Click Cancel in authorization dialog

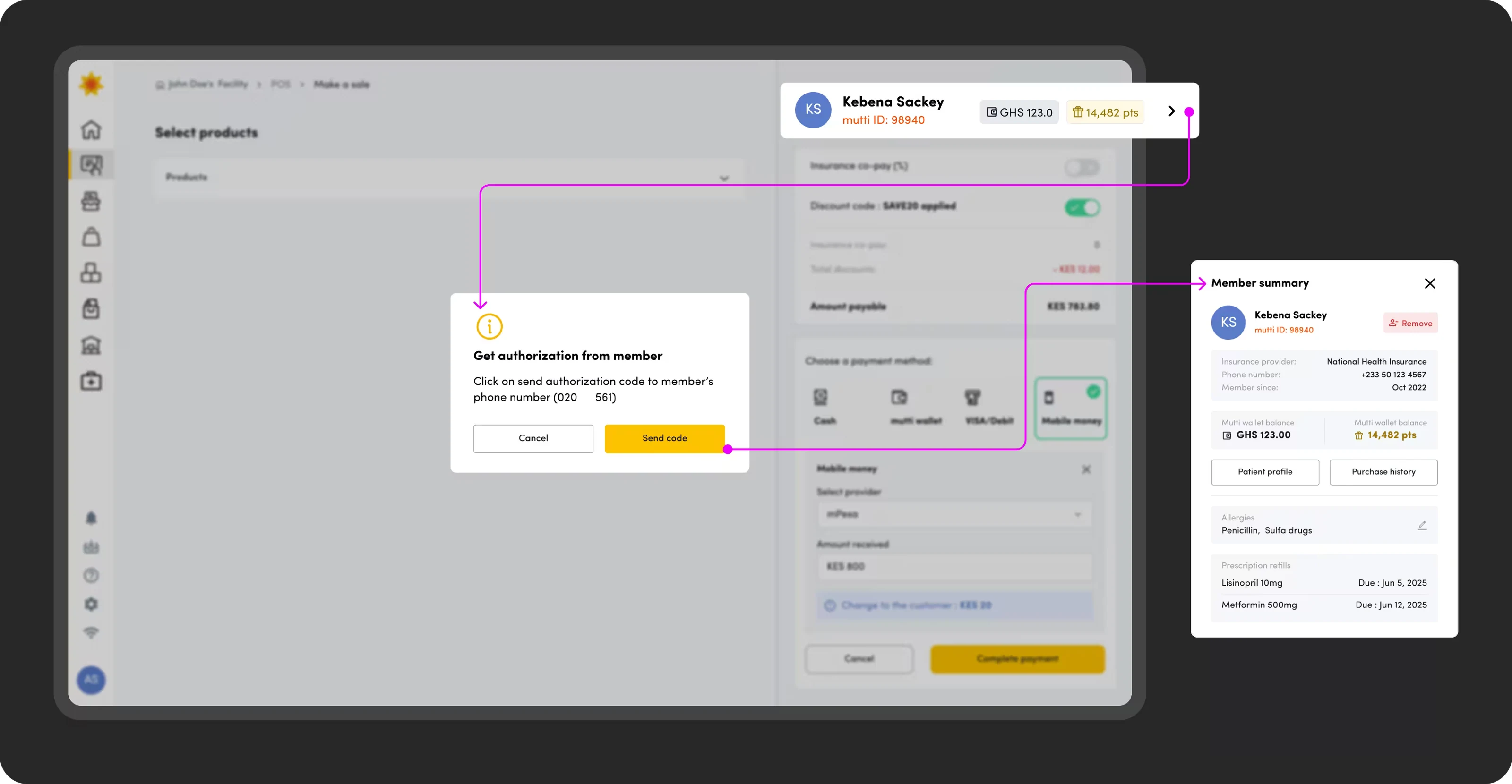[533, 438]
